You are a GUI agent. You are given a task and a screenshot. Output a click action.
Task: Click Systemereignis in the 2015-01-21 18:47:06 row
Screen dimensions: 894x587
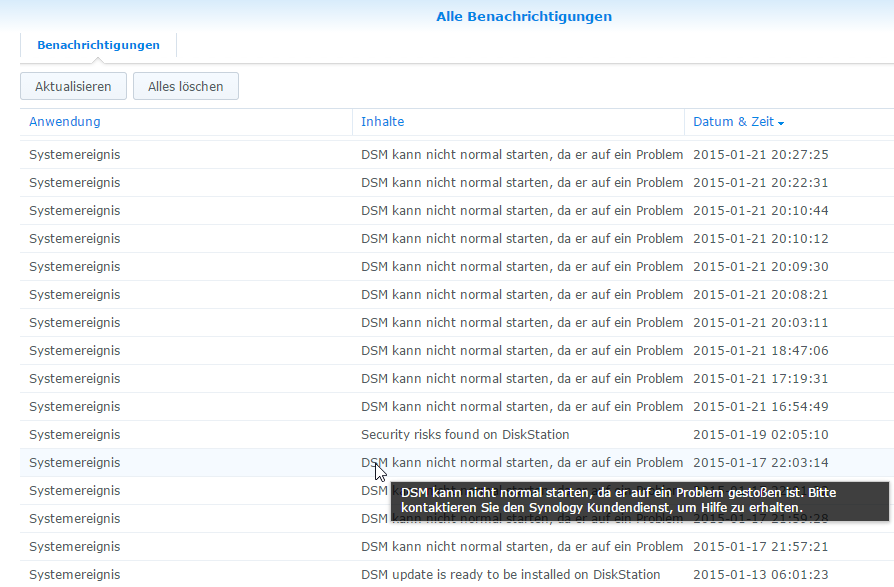[x=75, y=350]
